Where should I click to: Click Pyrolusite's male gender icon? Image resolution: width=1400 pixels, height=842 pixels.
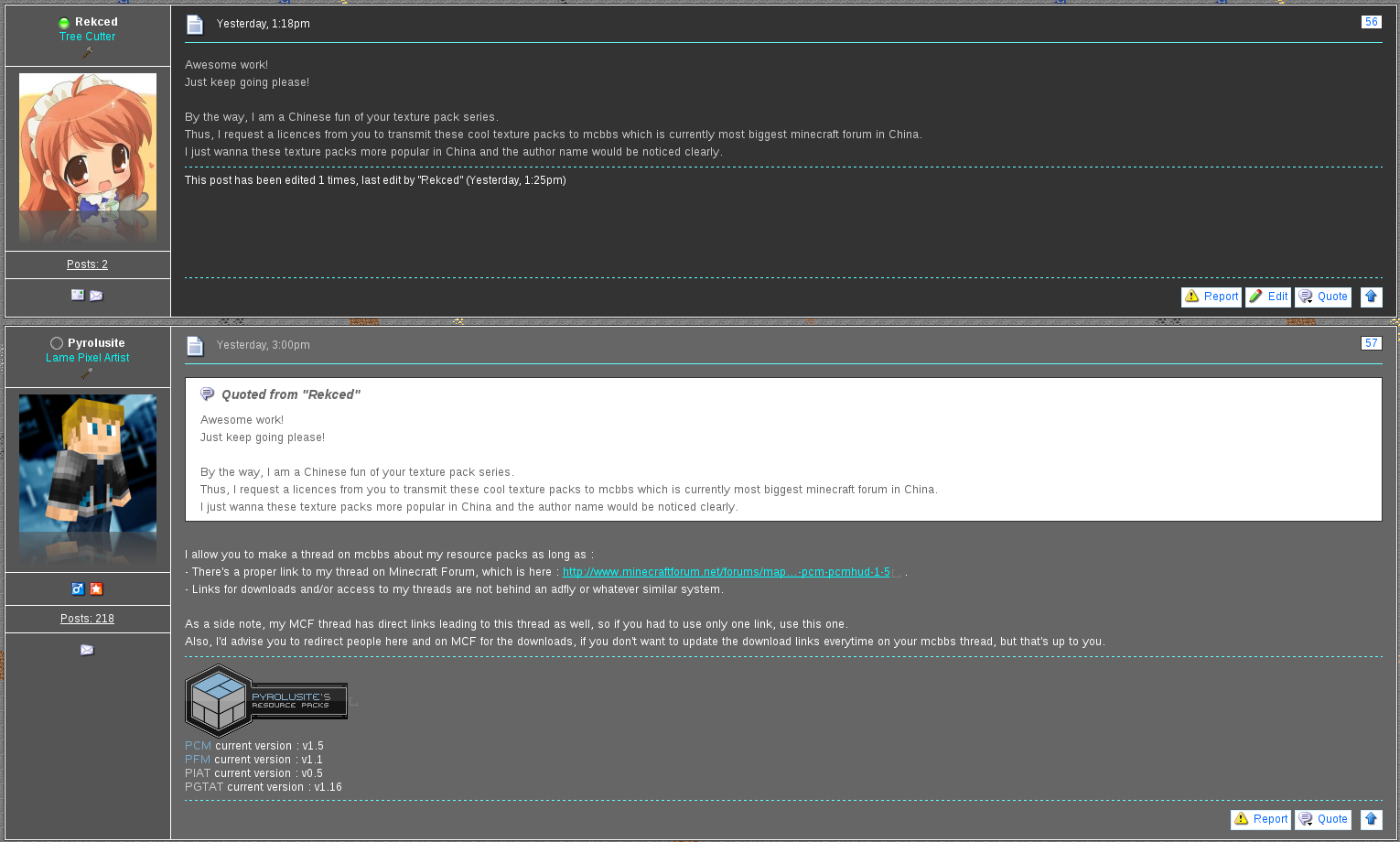pos(78,588)
